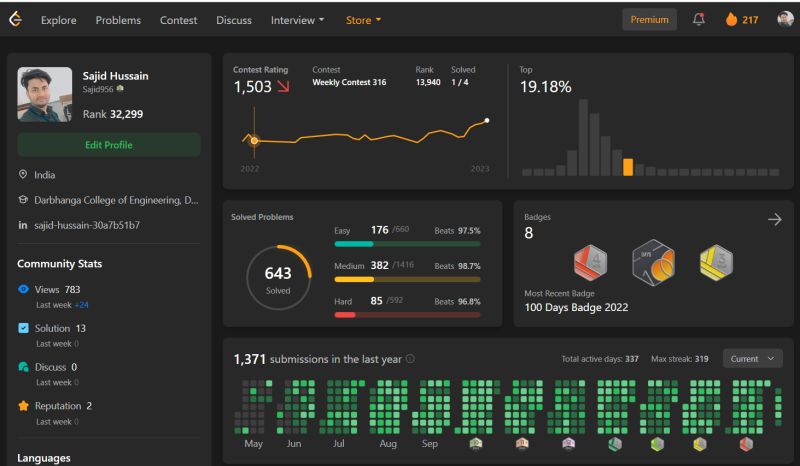Go to the Problems menu item
The image size is (800, 466).
click(x=118, y=20)
